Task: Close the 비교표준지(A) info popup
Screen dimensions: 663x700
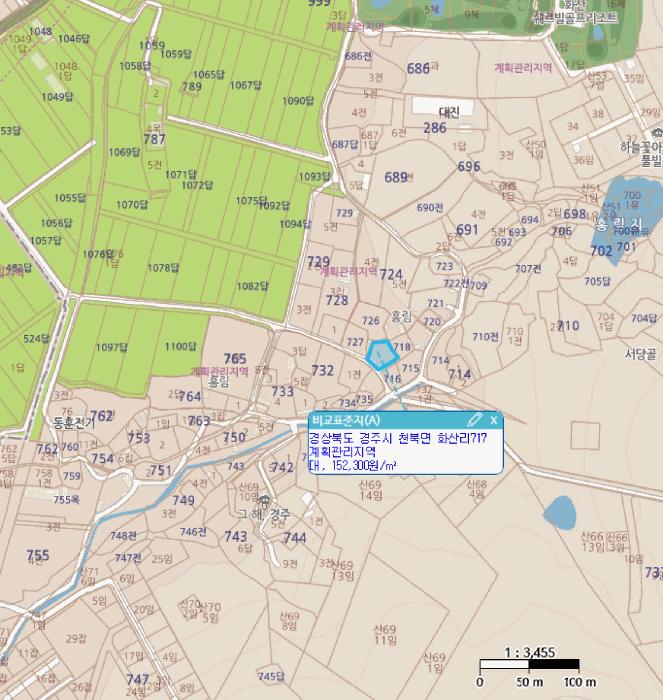Action: click(493, 419)
